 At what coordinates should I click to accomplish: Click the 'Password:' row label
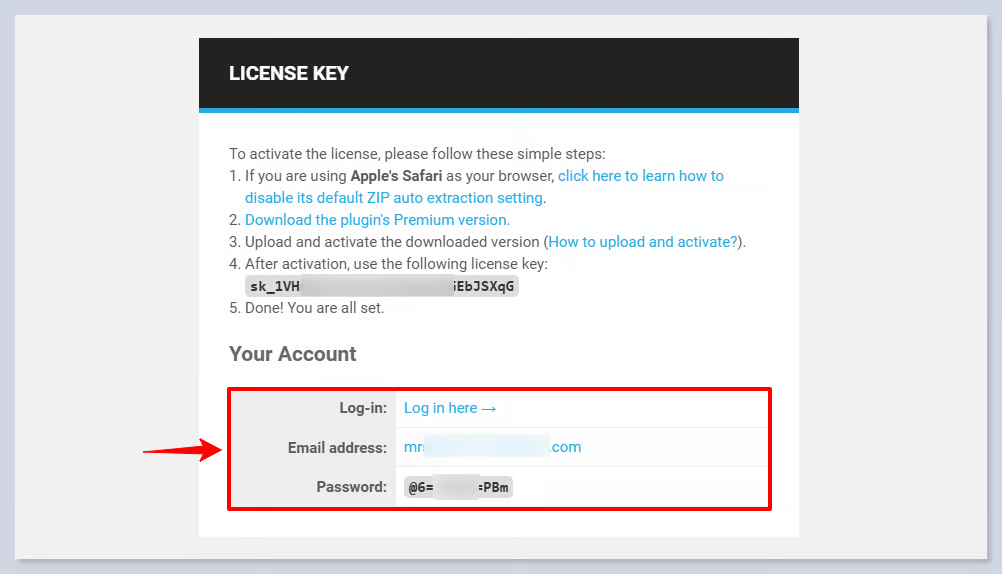coord(349,487)
